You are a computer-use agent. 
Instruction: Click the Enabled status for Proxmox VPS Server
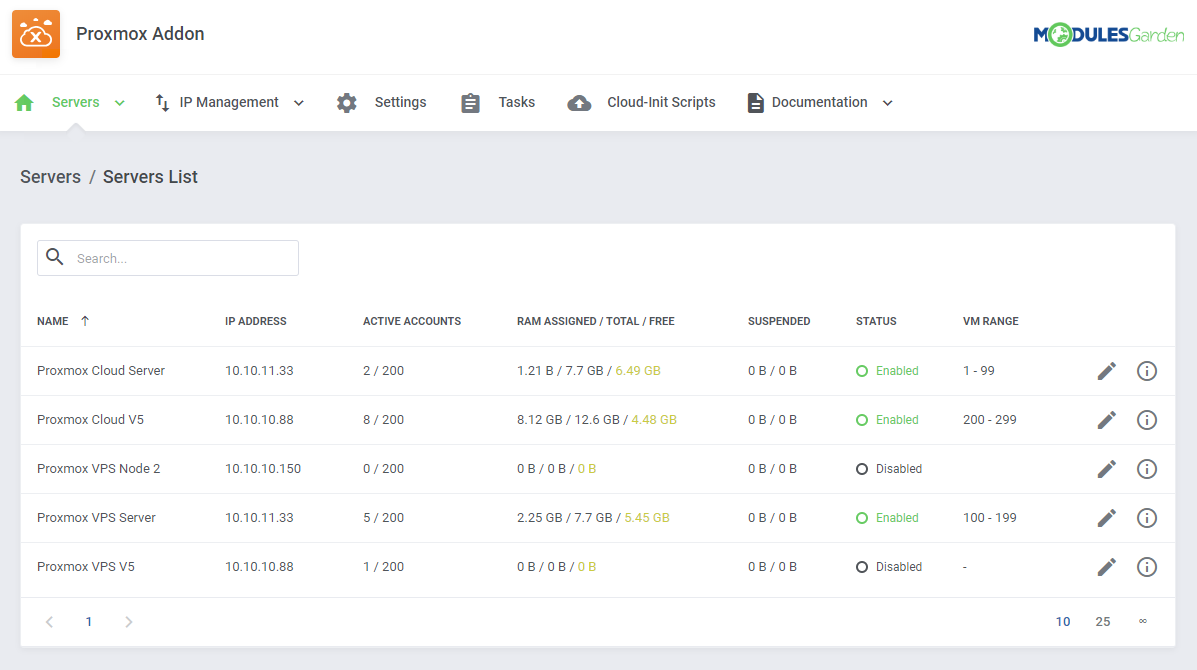coord(861,517)
